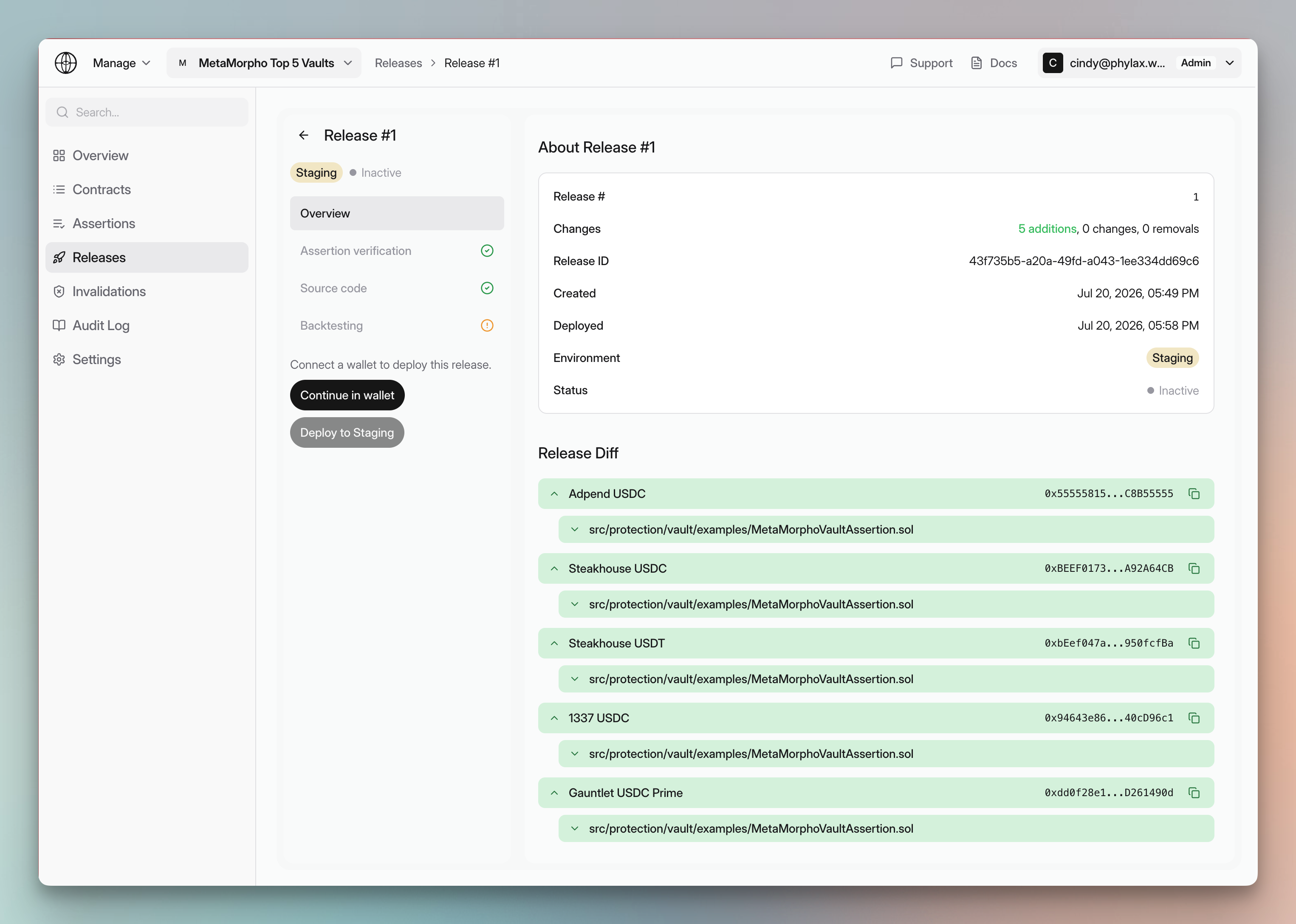This screenshot has width=1296, height=924.
Task: Click the search magnifier icon
Action: pyautogui.click(x=62, y=112)
